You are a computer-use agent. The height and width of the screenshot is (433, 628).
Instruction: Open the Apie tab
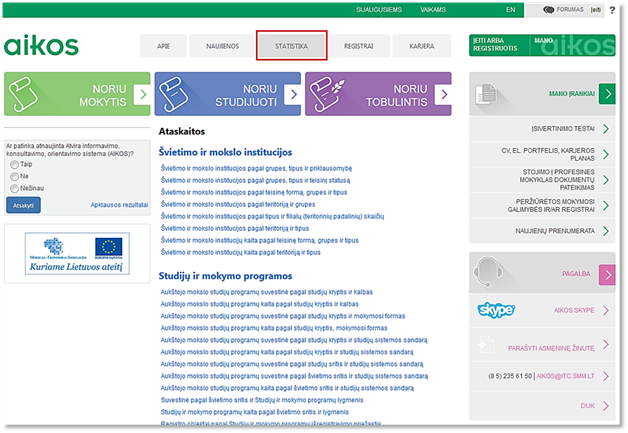click(163, 46)
